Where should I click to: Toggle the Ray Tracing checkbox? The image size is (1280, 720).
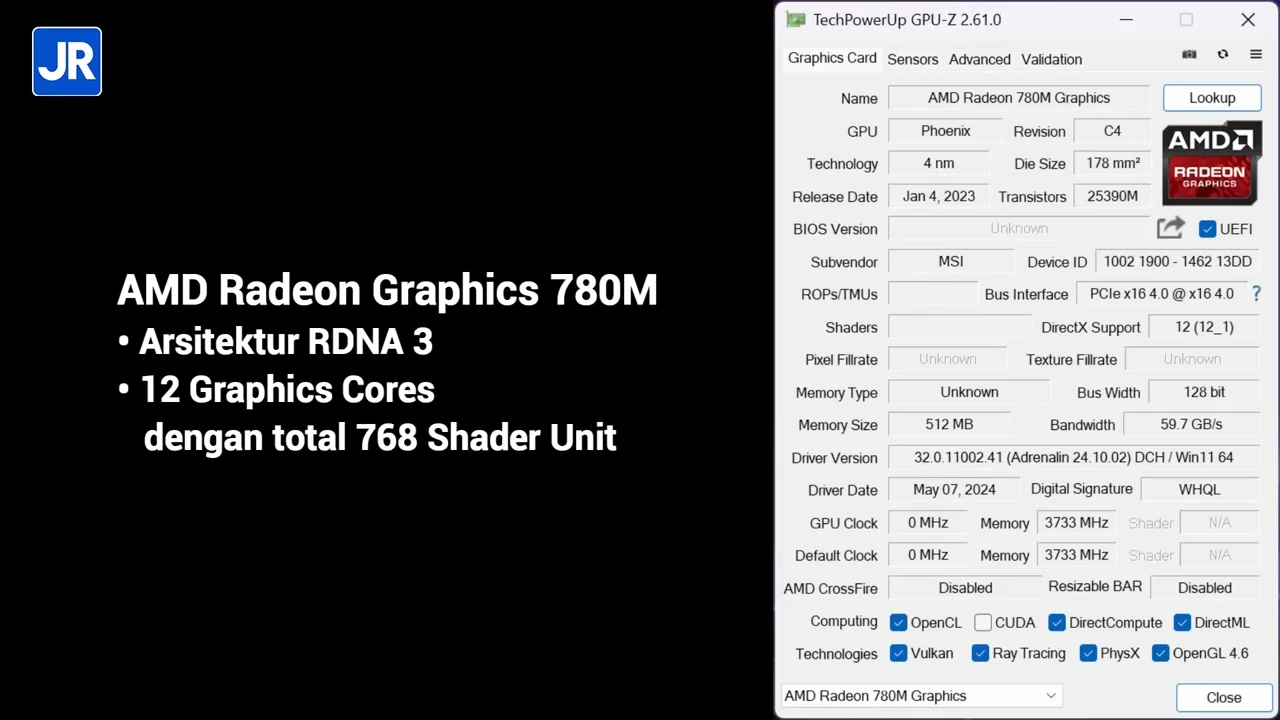coord(980,654)
